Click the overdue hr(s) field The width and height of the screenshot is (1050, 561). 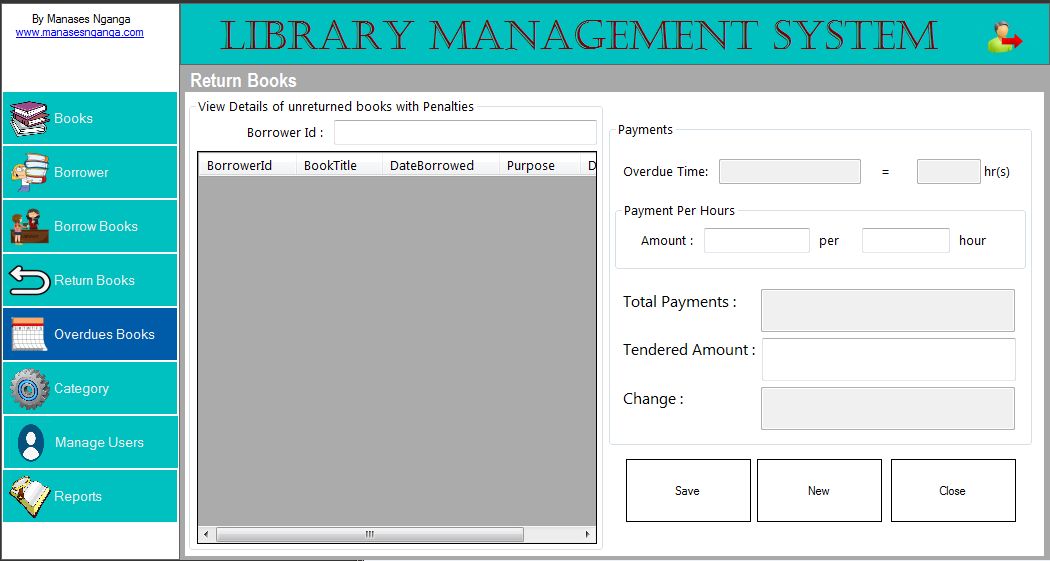(x=948, y=171)
